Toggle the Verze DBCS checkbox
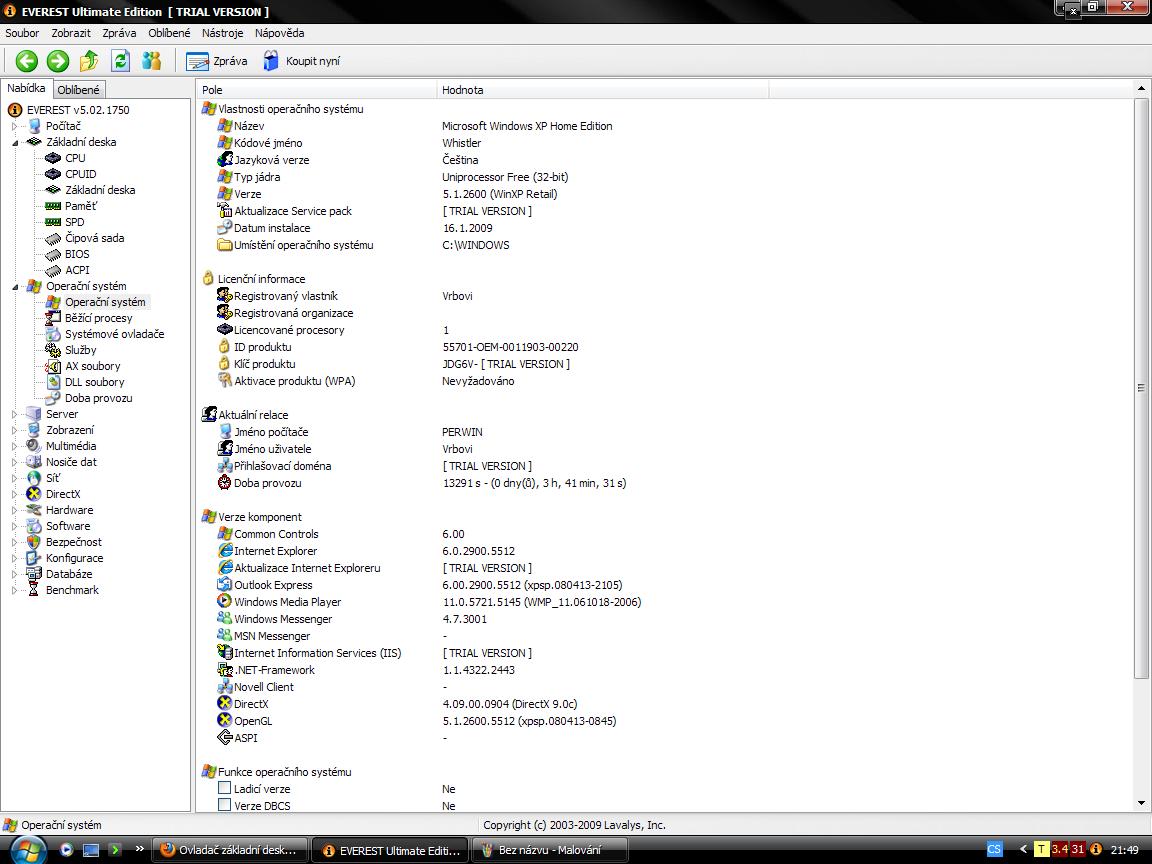This screenshot has height=864, width=1152. click(x=225, y=804)
